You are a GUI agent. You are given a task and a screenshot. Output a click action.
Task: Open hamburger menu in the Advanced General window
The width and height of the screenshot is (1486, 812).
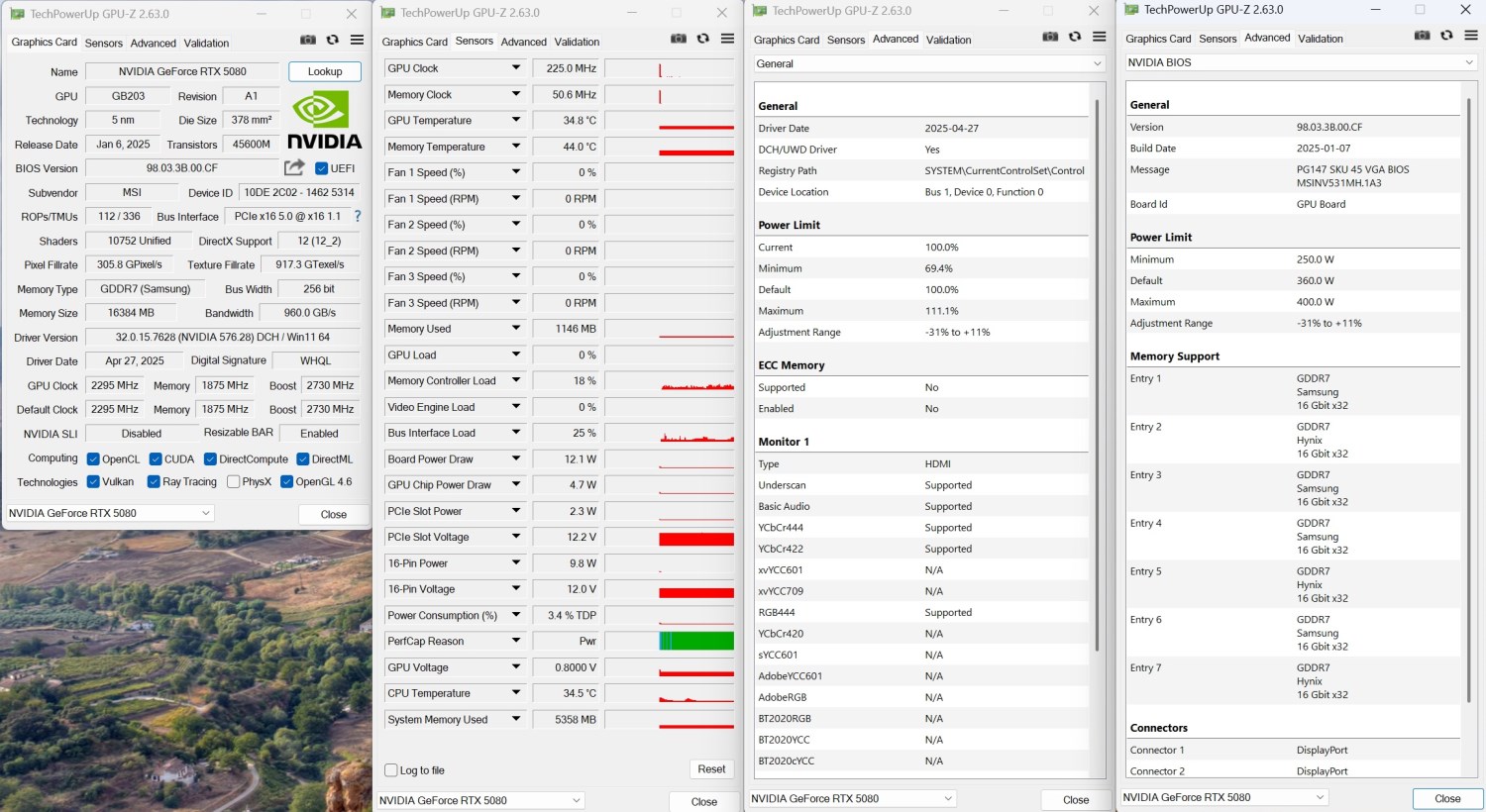coord(1099,37)
